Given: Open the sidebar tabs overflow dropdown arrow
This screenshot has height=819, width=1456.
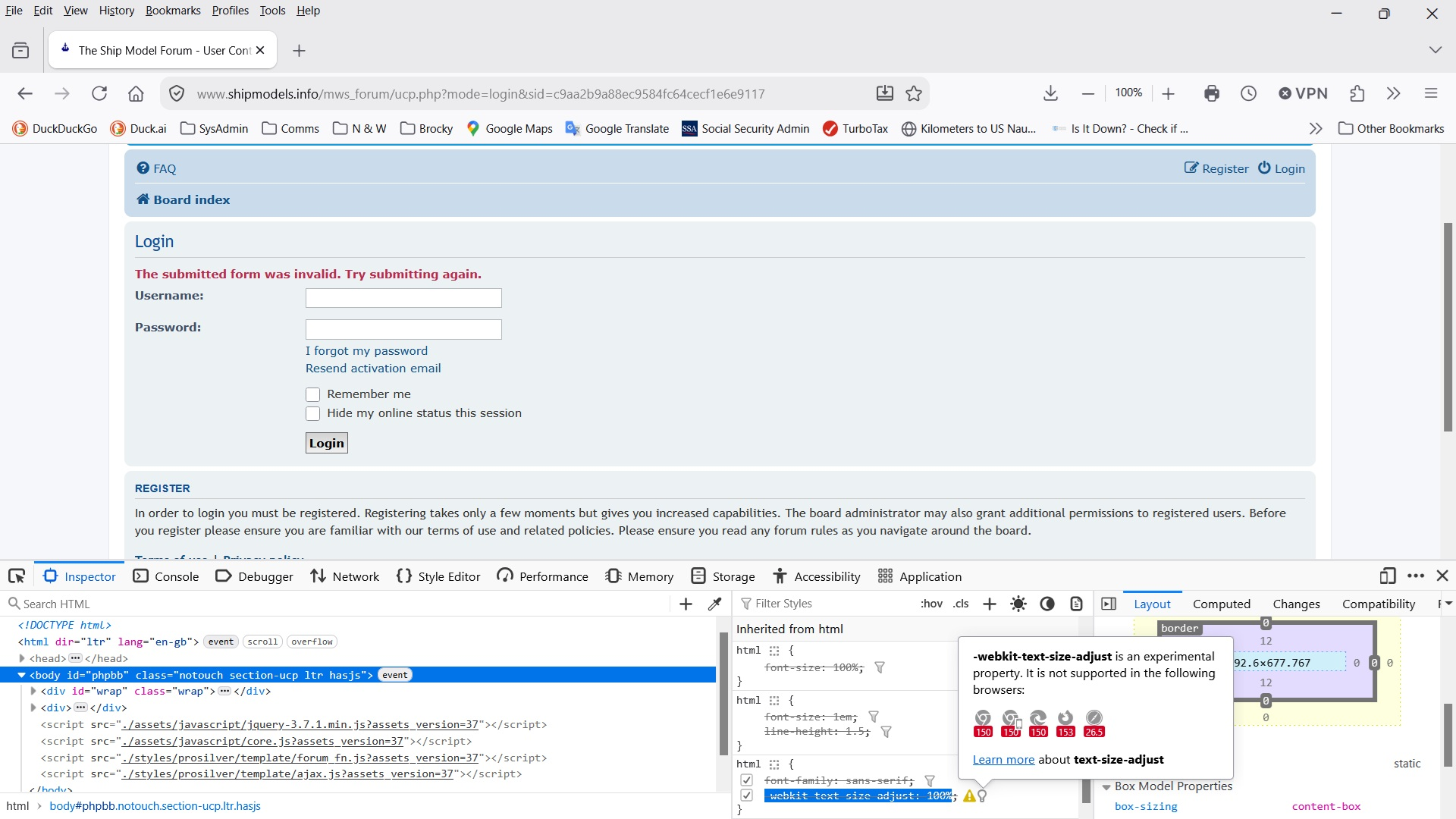Looking at the screenshot, I should (1447, 604).
